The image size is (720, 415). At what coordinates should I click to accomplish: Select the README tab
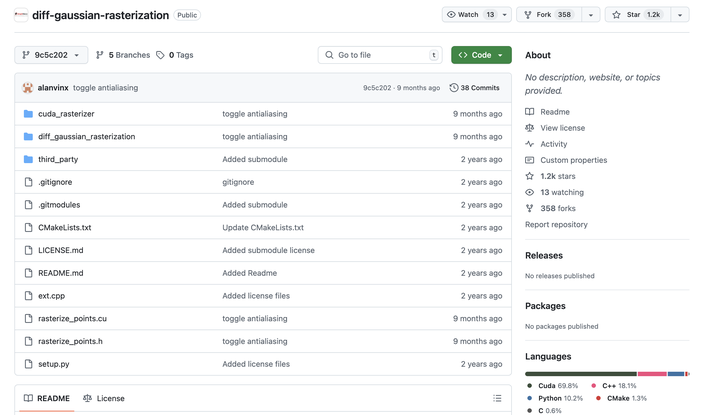pyautogui.click(x=46, y=398)
